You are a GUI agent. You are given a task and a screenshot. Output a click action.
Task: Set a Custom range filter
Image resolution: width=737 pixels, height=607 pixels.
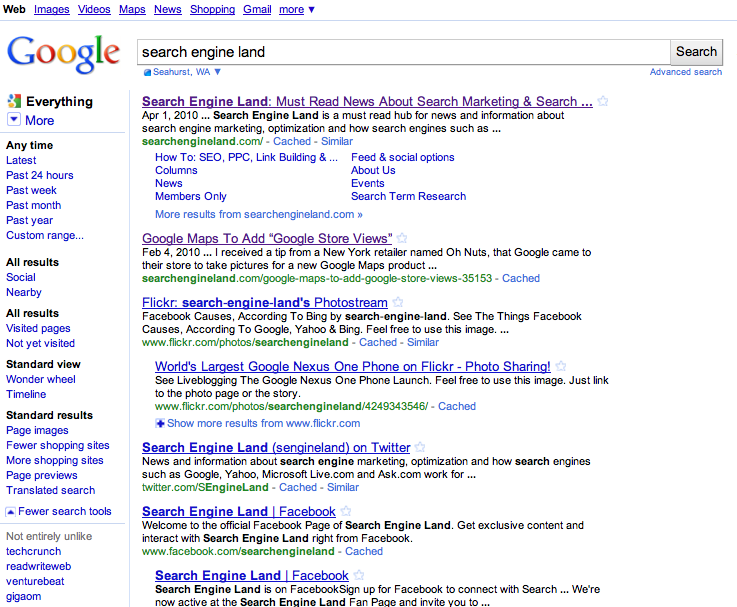point(45,236)
